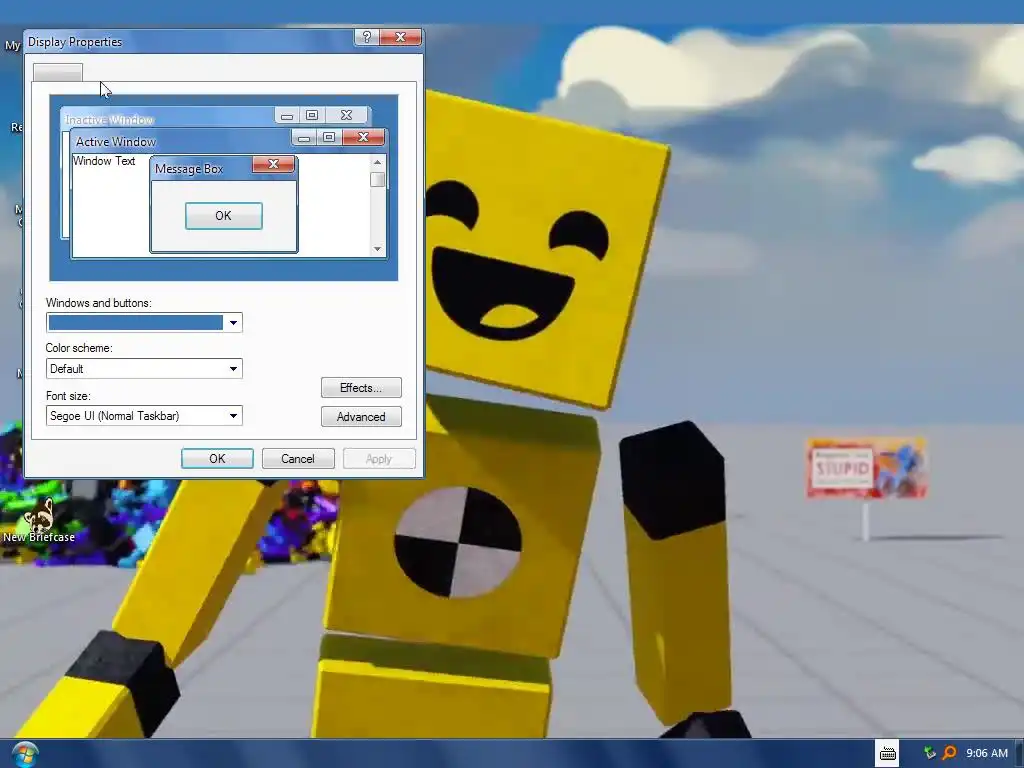Viewport: 1024px width, 768px height.
Task: Click the 9:06 AM taskbar clock
Action: [987, 753]
